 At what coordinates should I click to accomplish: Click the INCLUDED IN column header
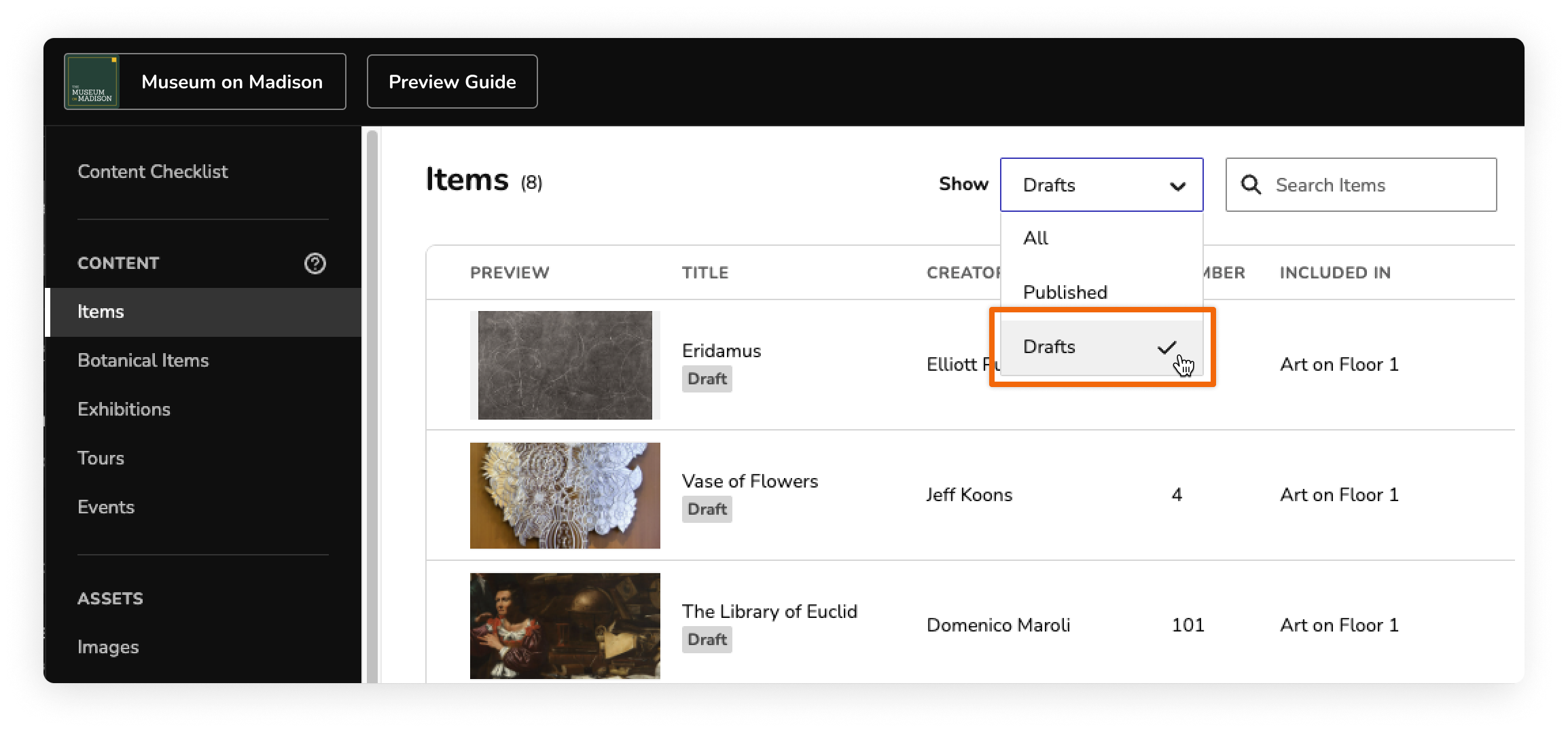pyautogui.click(x=1335, y=273)
